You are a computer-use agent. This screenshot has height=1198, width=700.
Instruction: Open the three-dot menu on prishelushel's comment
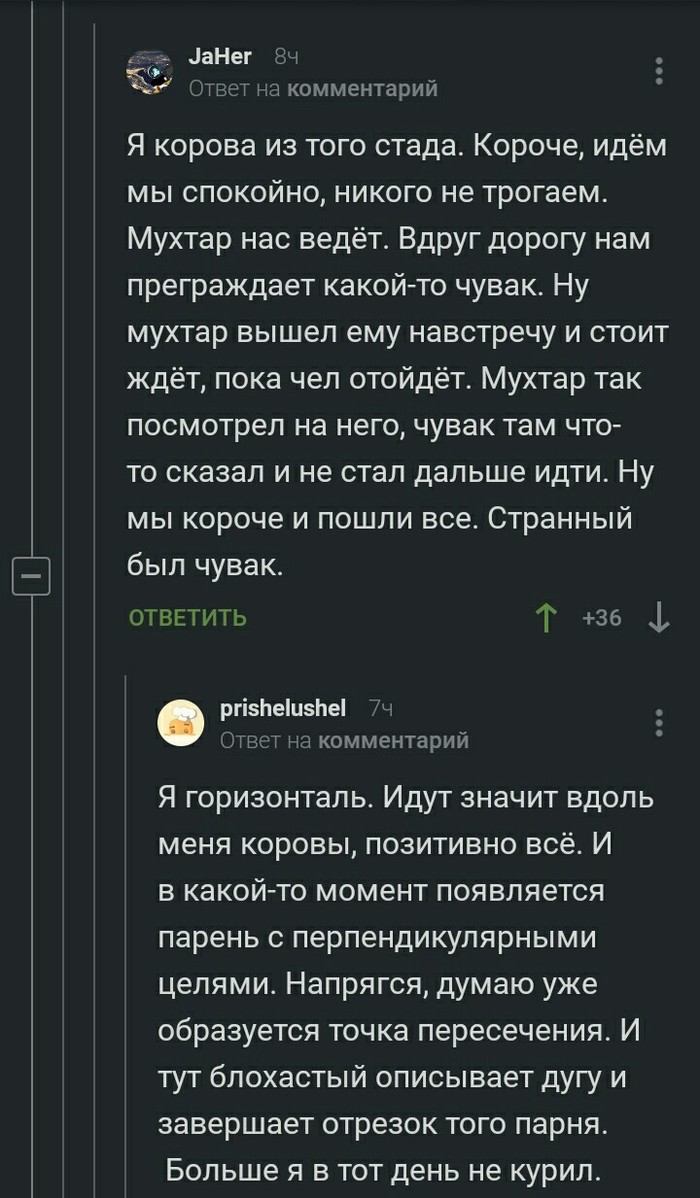658,723
